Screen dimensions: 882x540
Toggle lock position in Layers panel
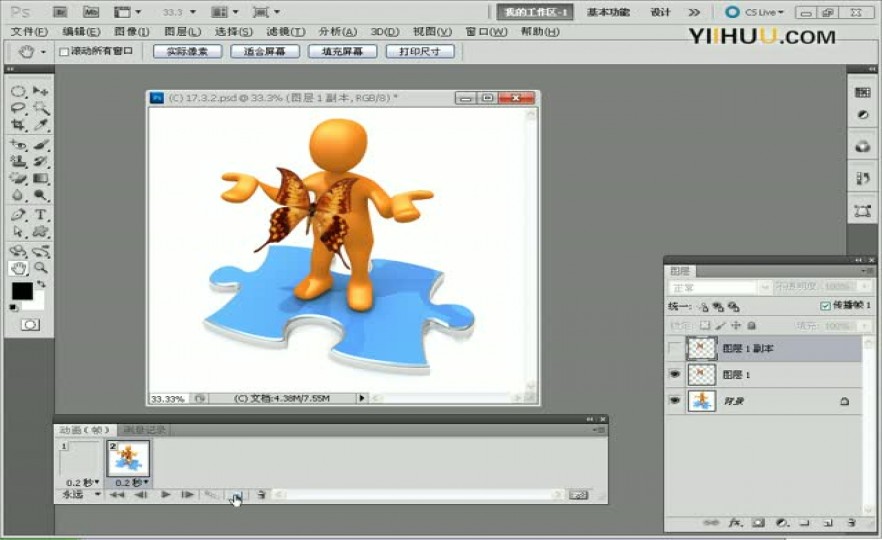pyautogui.click(x=736, y=326)
